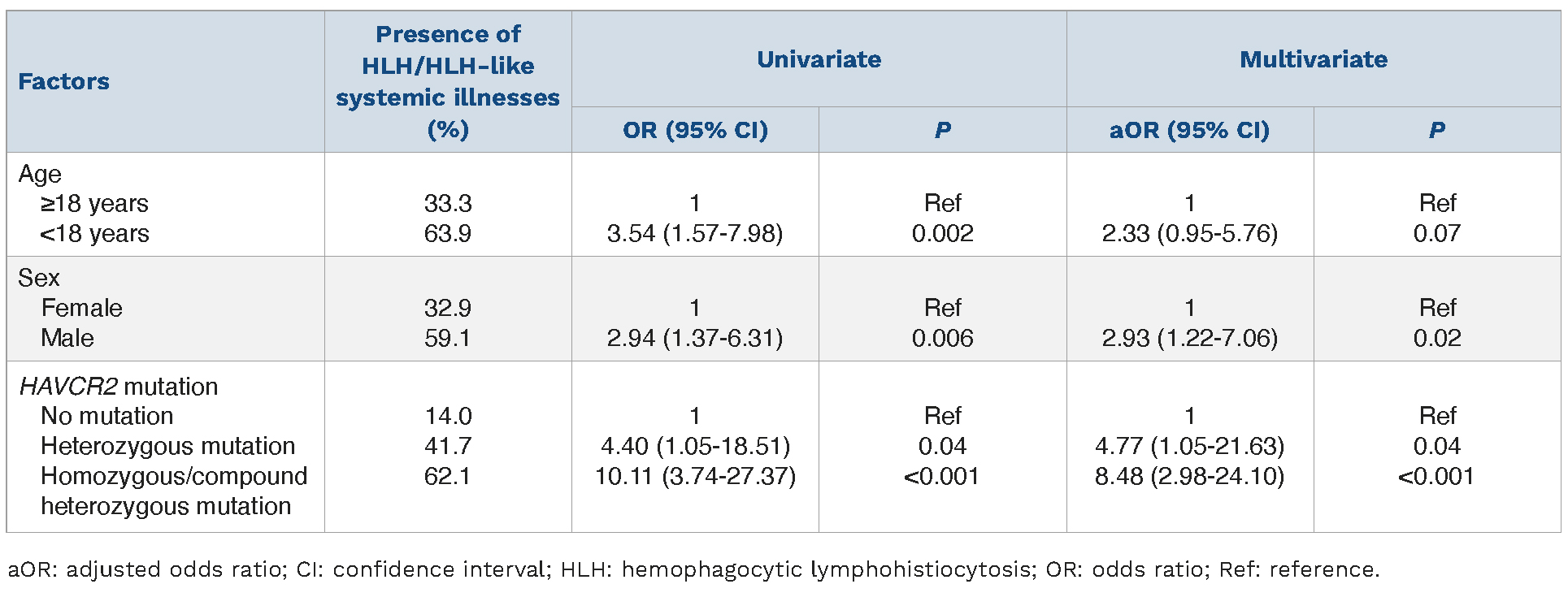This screenshot has width=1568, height=597.
Task: Click the "HAVCR2 mutation" factor label
Action: 119,386
